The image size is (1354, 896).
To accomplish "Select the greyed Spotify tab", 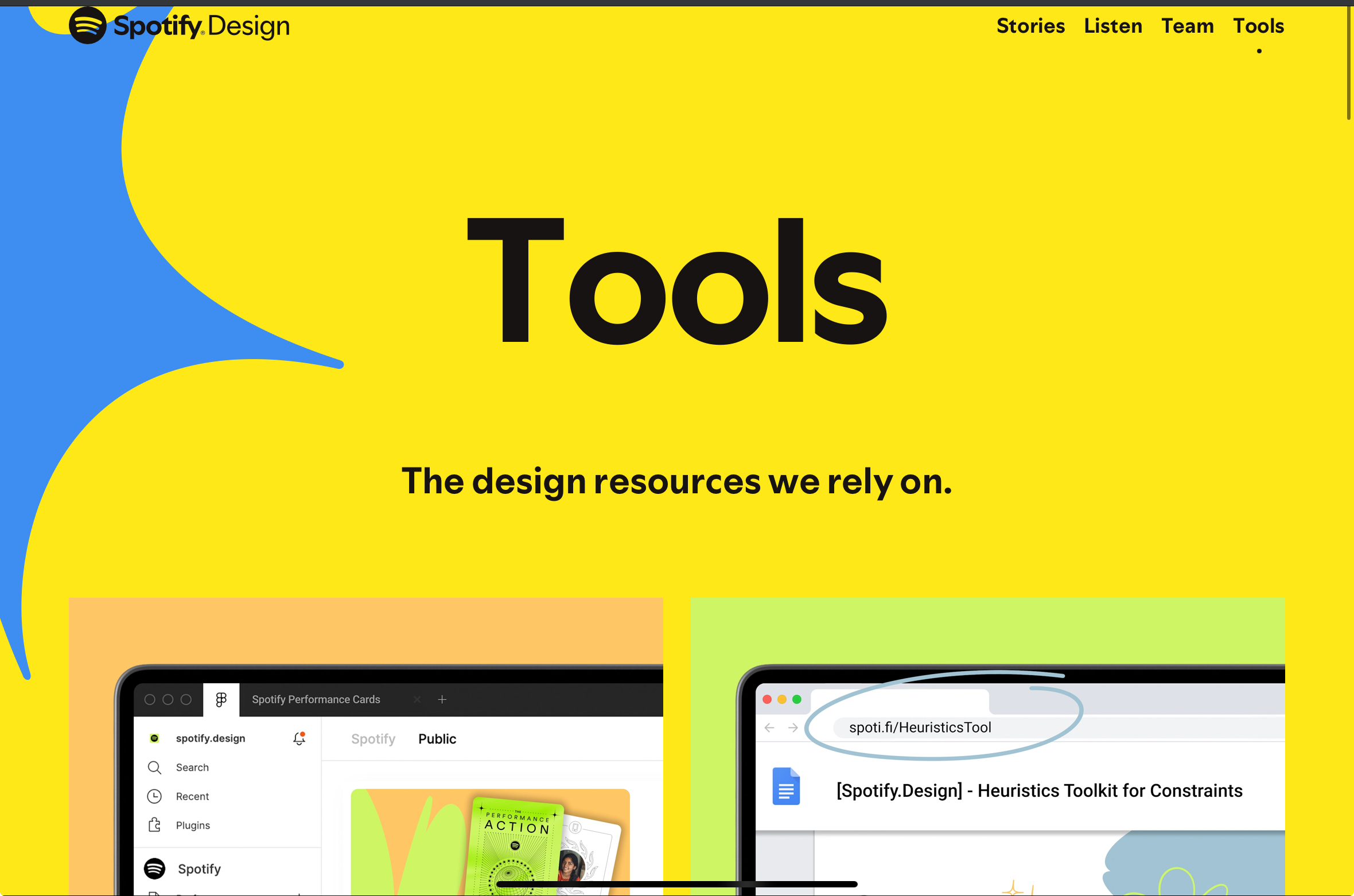I will [373, 739].
